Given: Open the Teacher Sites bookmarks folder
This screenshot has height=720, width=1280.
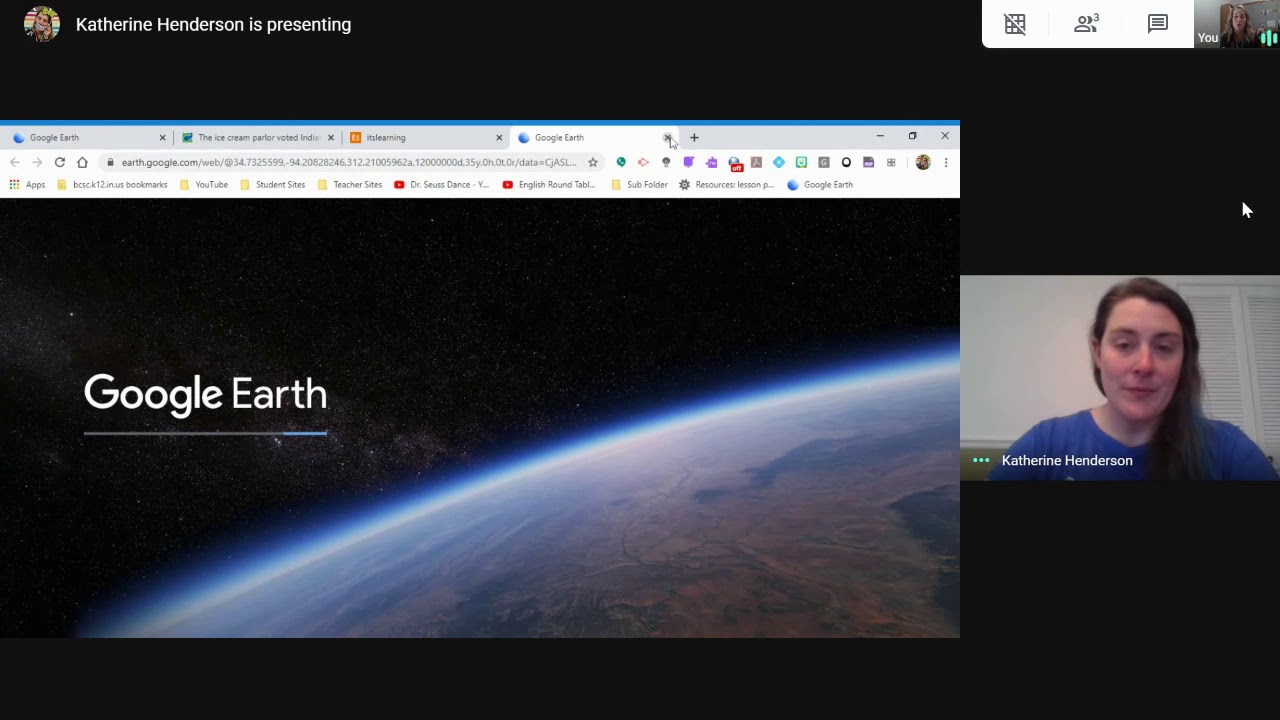Looking at the screenshot, I should point(349,184).
